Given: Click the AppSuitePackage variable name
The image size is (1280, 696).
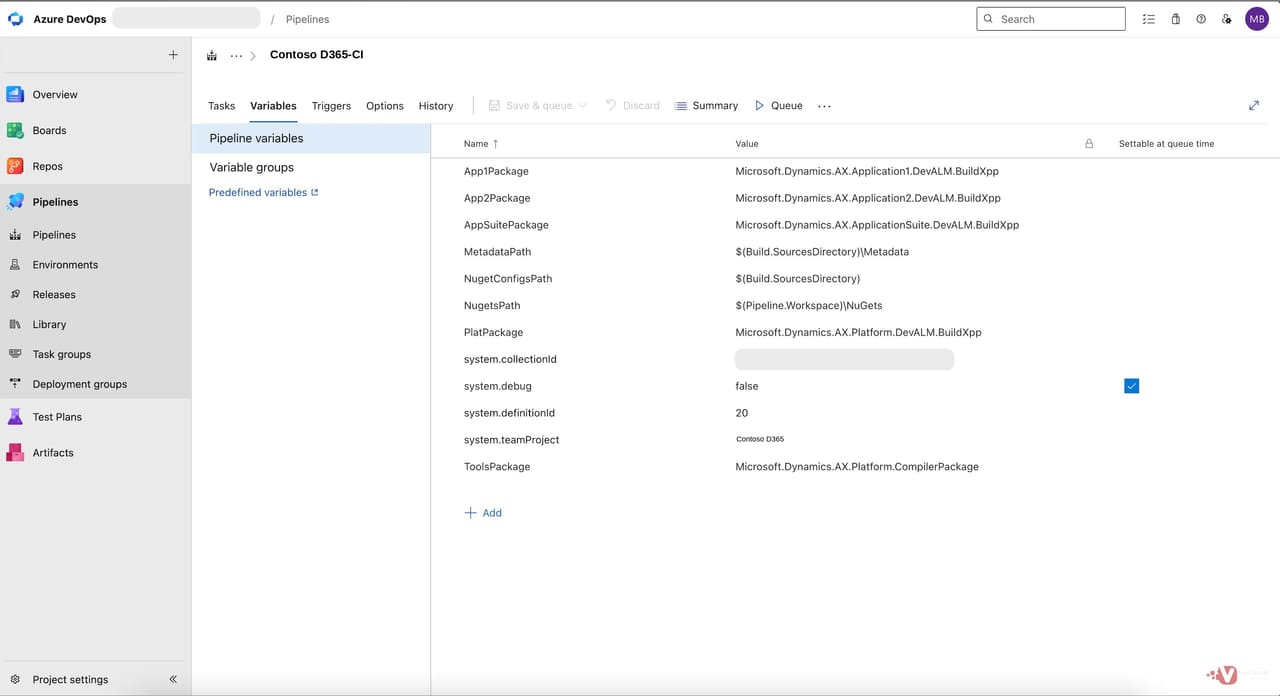Looking at the screenshot, I should (506, 225).
